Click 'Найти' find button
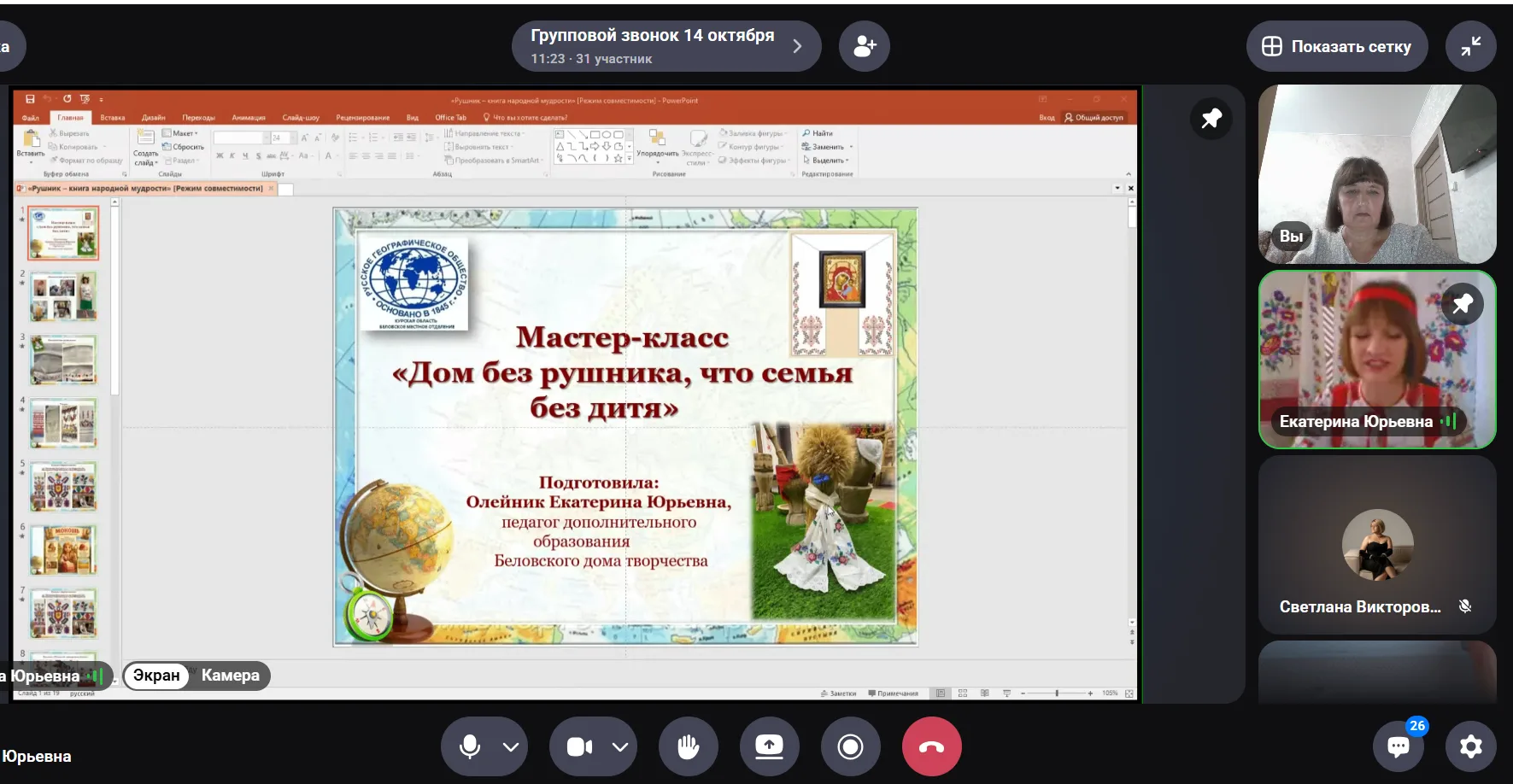Viewport: 1513px width, 784px height. coord(818,133)
